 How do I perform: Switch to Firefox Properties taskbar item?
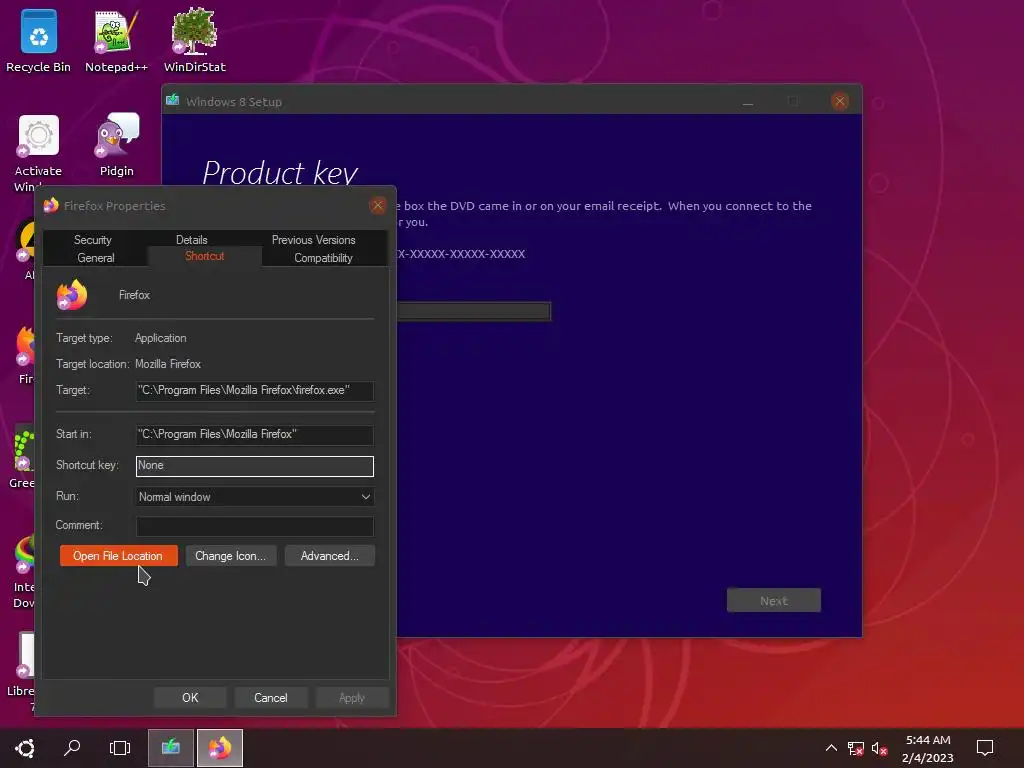click(x=220, y=748)
